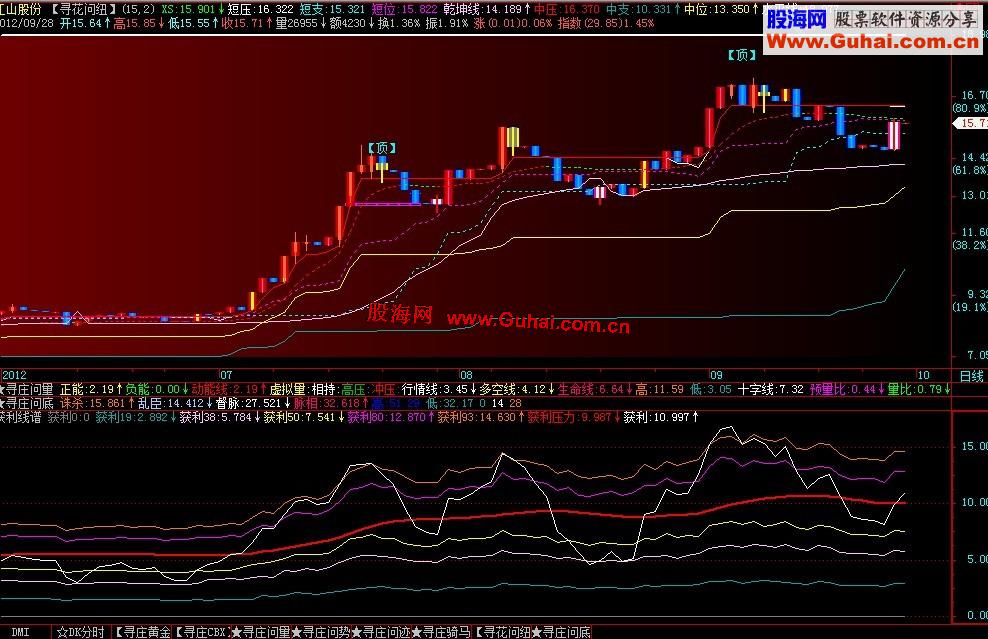The width and height of the screenshot is (988, 639).
Task: Switch to the ★寻庄问迹 tab
Action: tap(380, 632)
